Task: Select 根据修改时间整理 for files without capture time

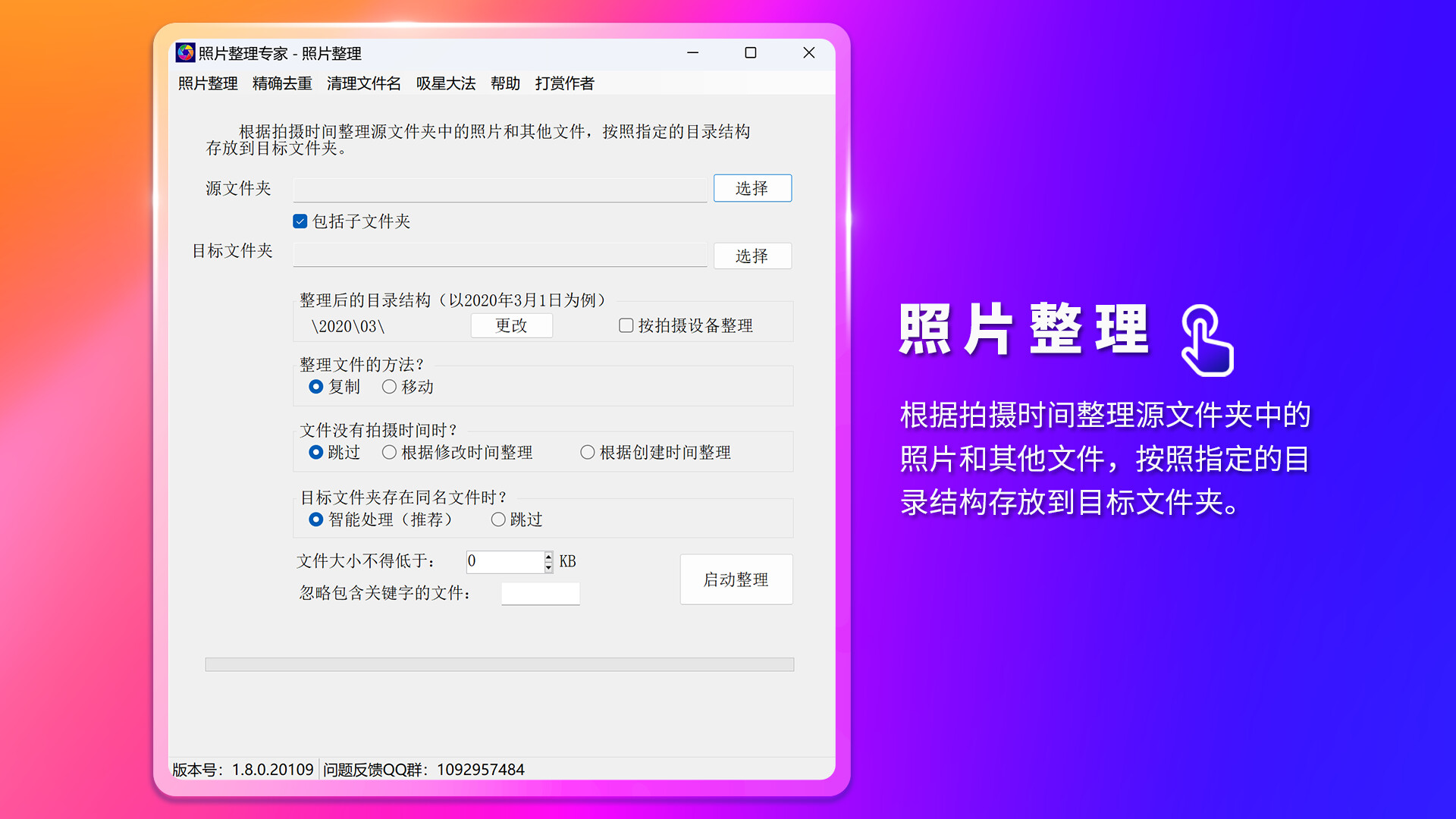Action: point(391,452)
